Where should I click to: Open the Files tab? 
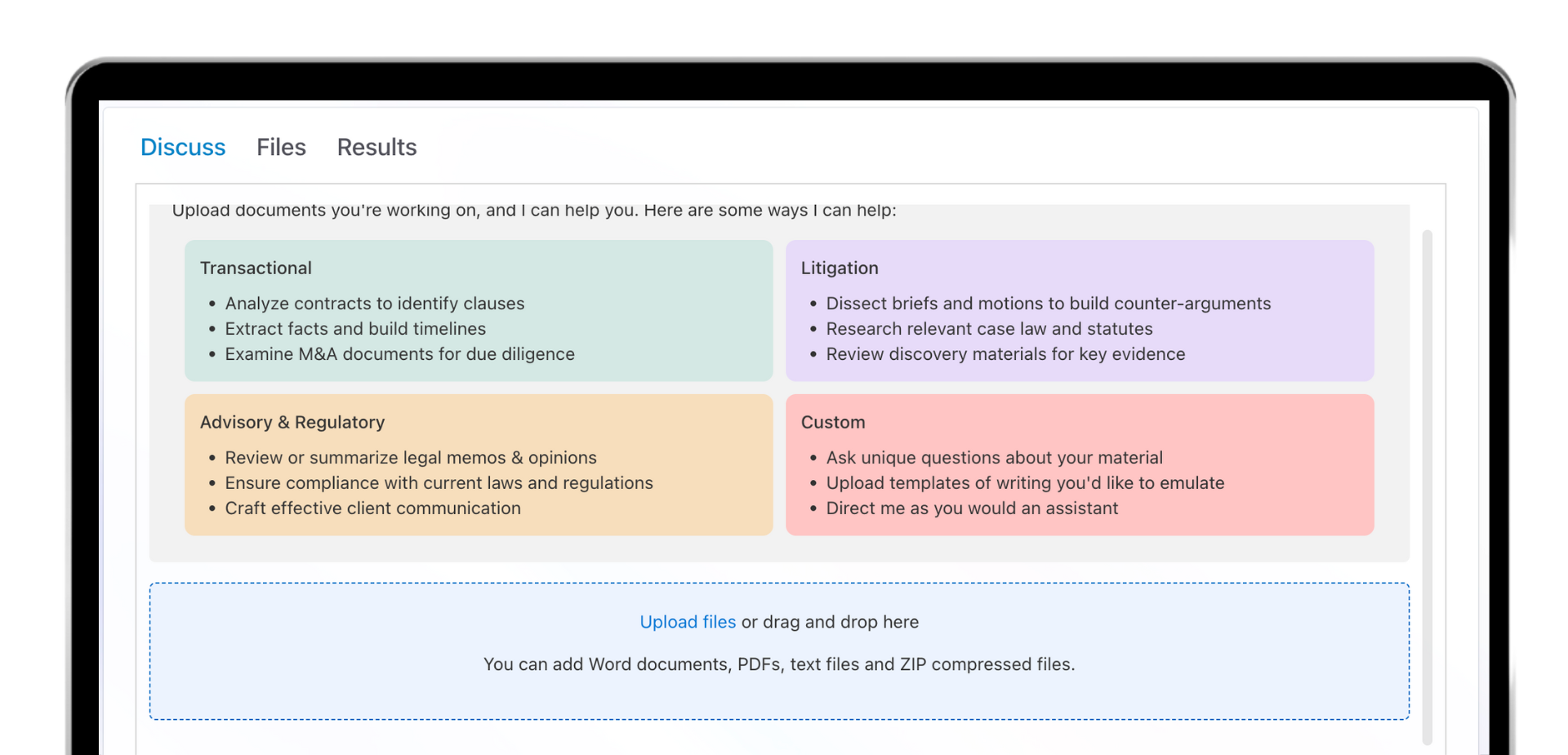[281, 147]
